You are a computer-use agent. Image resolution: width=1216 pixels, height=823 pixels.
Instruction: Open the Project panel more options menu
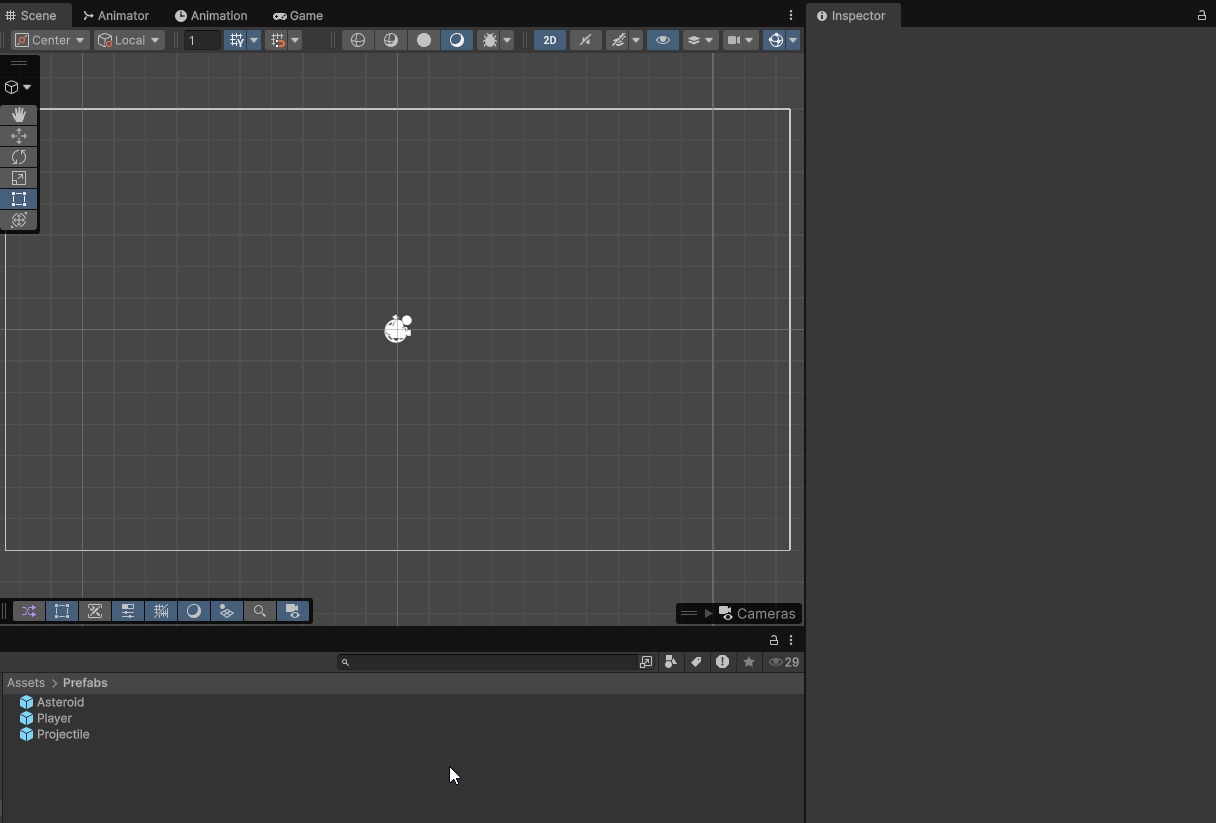[x=791, y=640]
